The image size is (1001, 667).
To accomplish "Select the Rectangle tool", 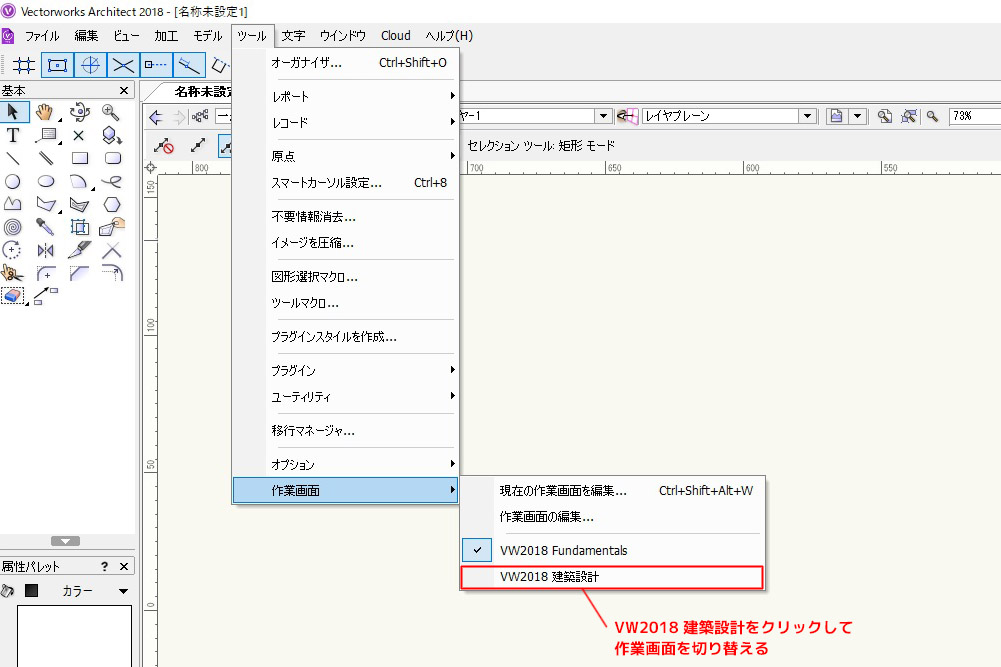I will (x=80, y=158).
